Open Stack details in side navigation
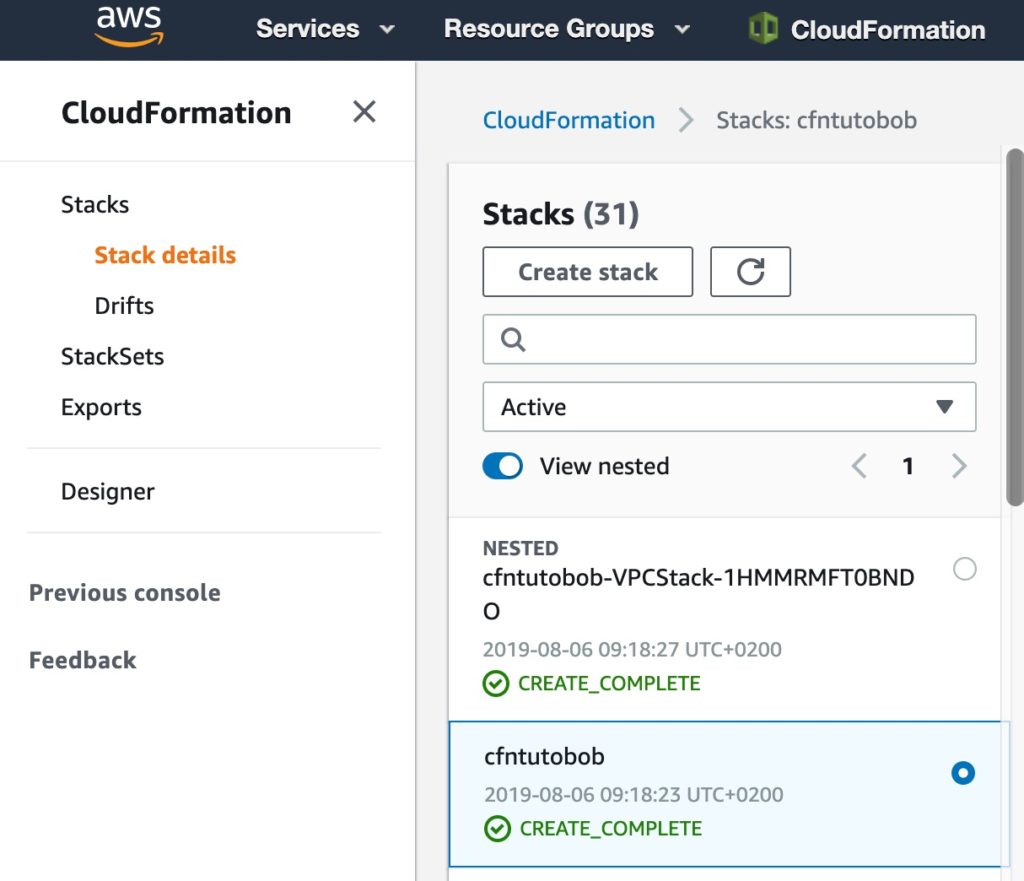 click(165, 255)
